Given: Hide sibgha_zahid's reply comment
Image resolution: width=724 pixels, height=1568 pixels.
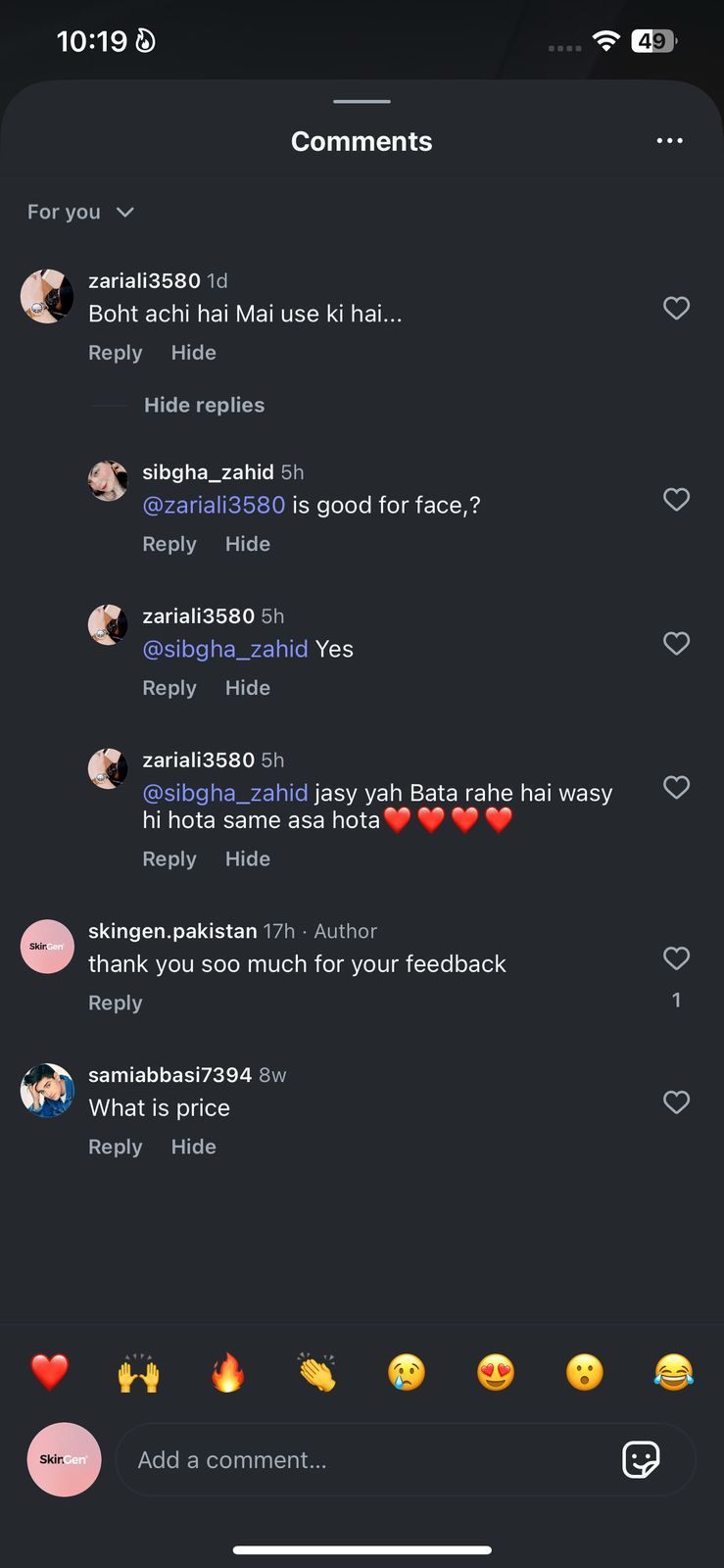Looking at the screenshot, I should point(247,544).
